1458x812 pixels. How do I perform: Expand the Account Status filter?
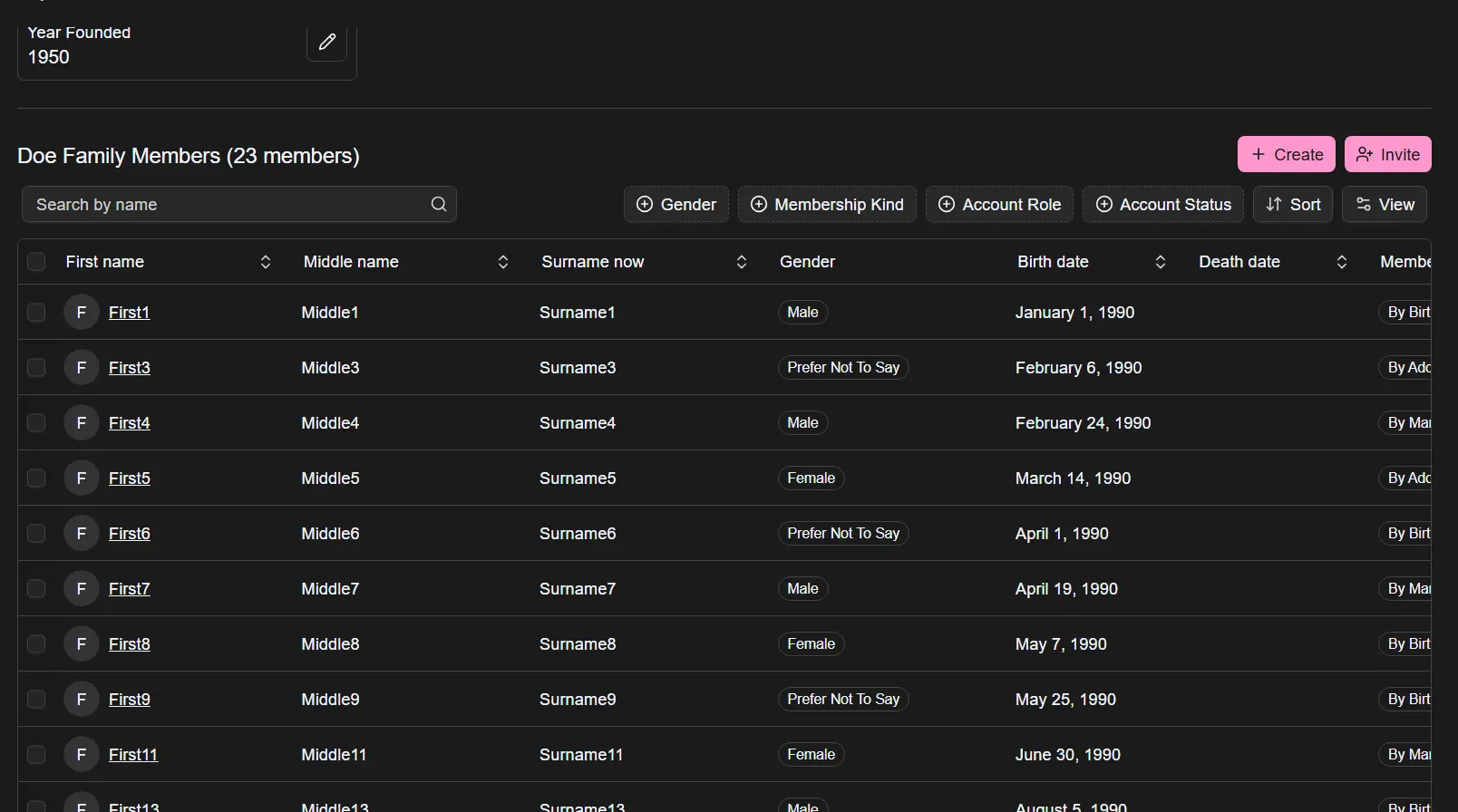tap(1162, 204)
